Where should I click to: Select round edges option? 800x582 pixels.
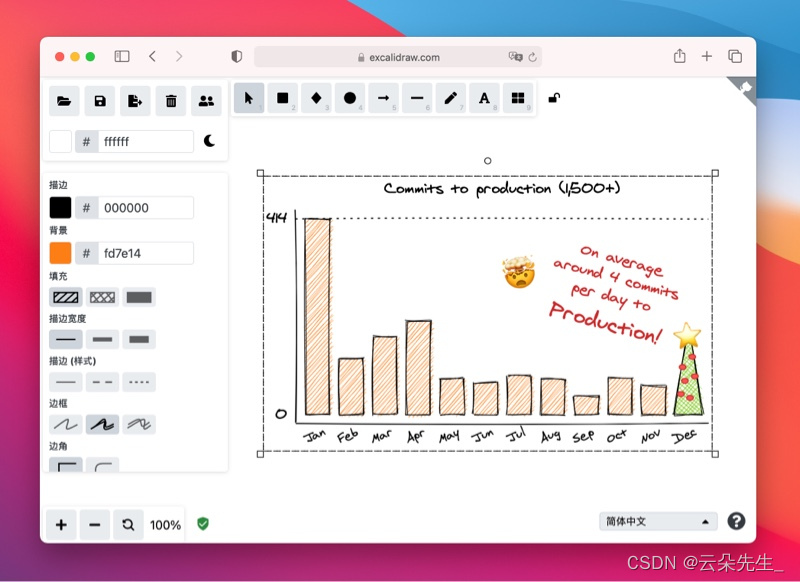[103, 465]
